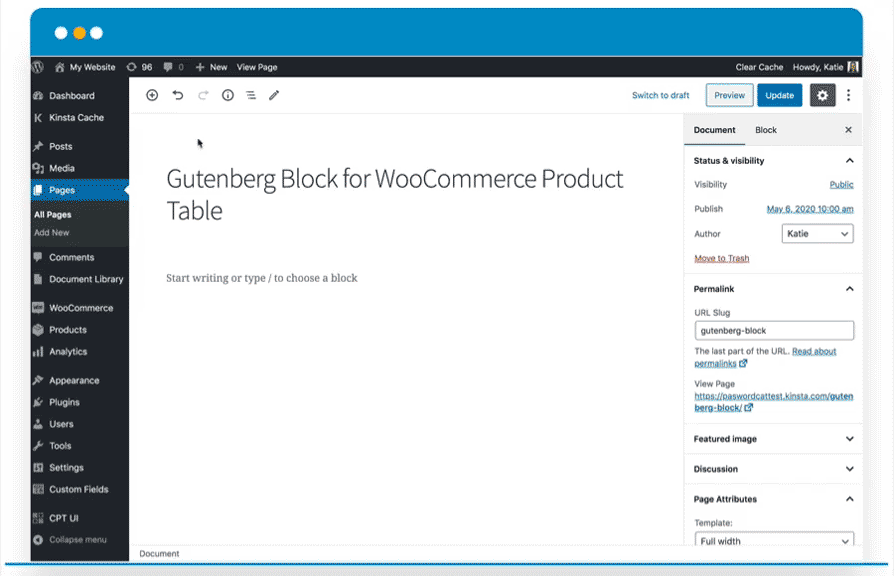The width and height of the screenshot is (894, 576).
Task: Open Template dropdown showing Full width
Action: click(x=774, y=540)
